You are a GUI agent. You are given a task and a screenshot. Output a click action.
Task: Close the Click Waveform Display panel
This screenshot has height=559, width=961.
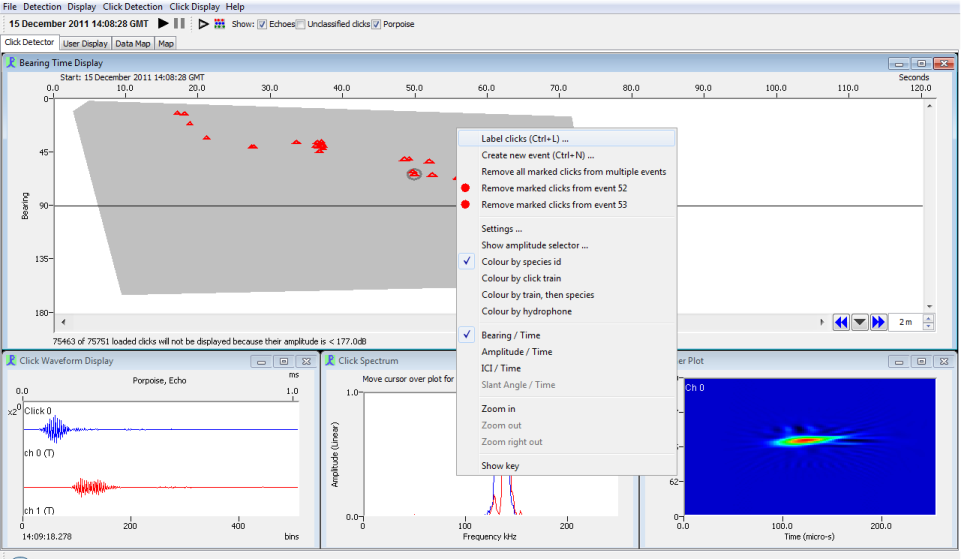tap(306, 362)
